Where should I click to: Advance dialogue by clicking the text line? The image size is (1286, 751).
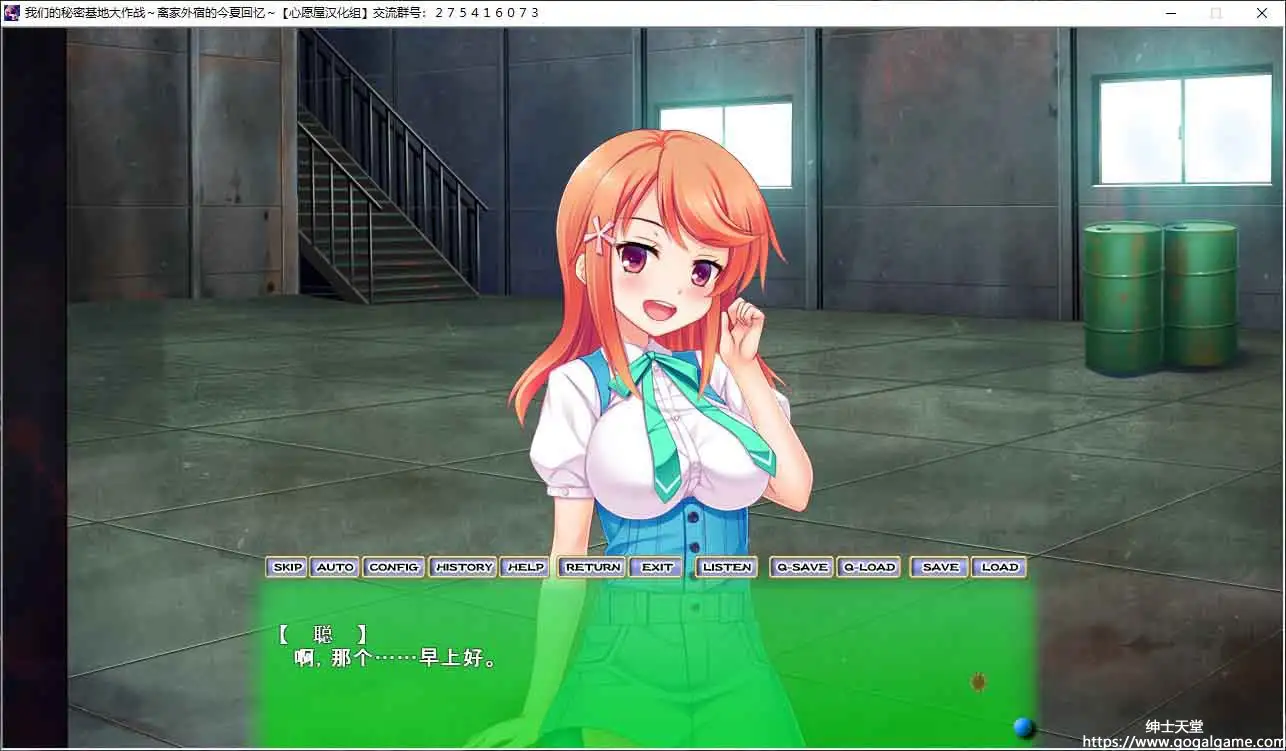pos(396,659)
